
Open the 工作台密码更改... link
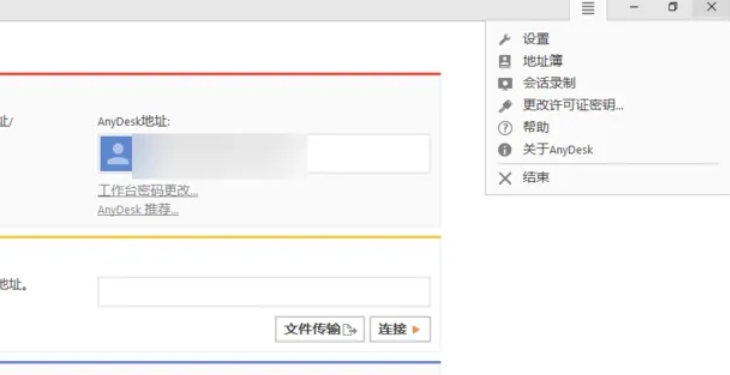point(148,191)
